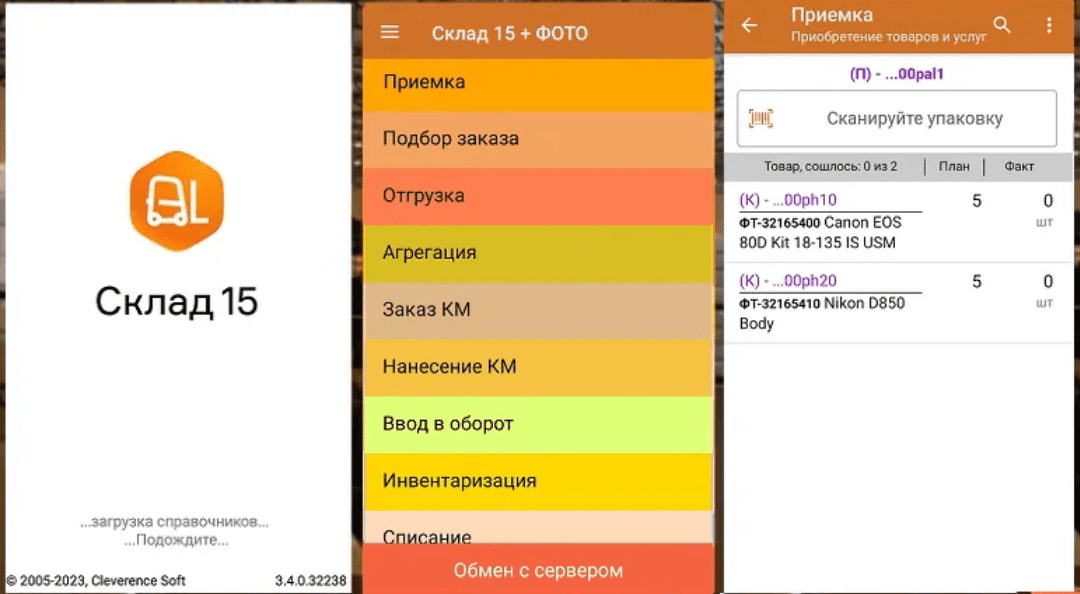The width and height of the screenshot is (1080, 594).
Task: Click the pallet code (П) - ...00pal1
Action: pos(896,74)
